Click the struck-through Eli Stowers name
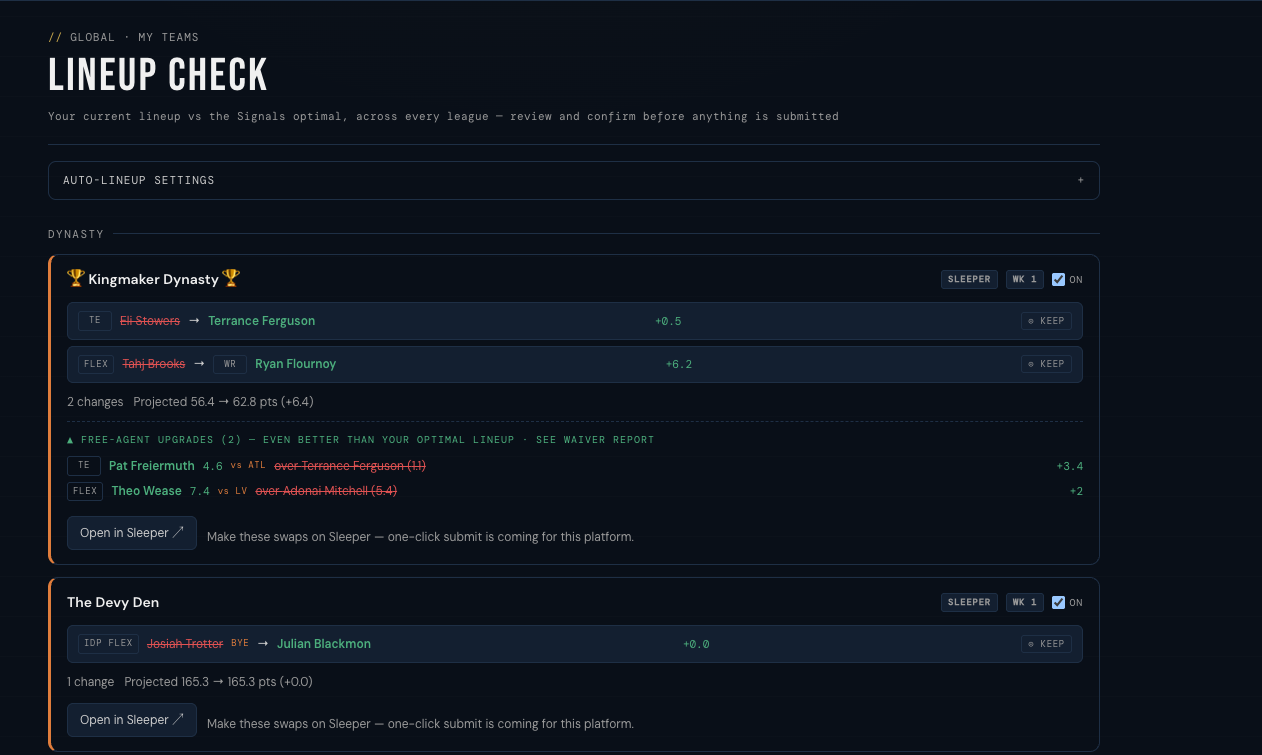1262x755 pixels. pyautogui.click(x=150, y=321)
